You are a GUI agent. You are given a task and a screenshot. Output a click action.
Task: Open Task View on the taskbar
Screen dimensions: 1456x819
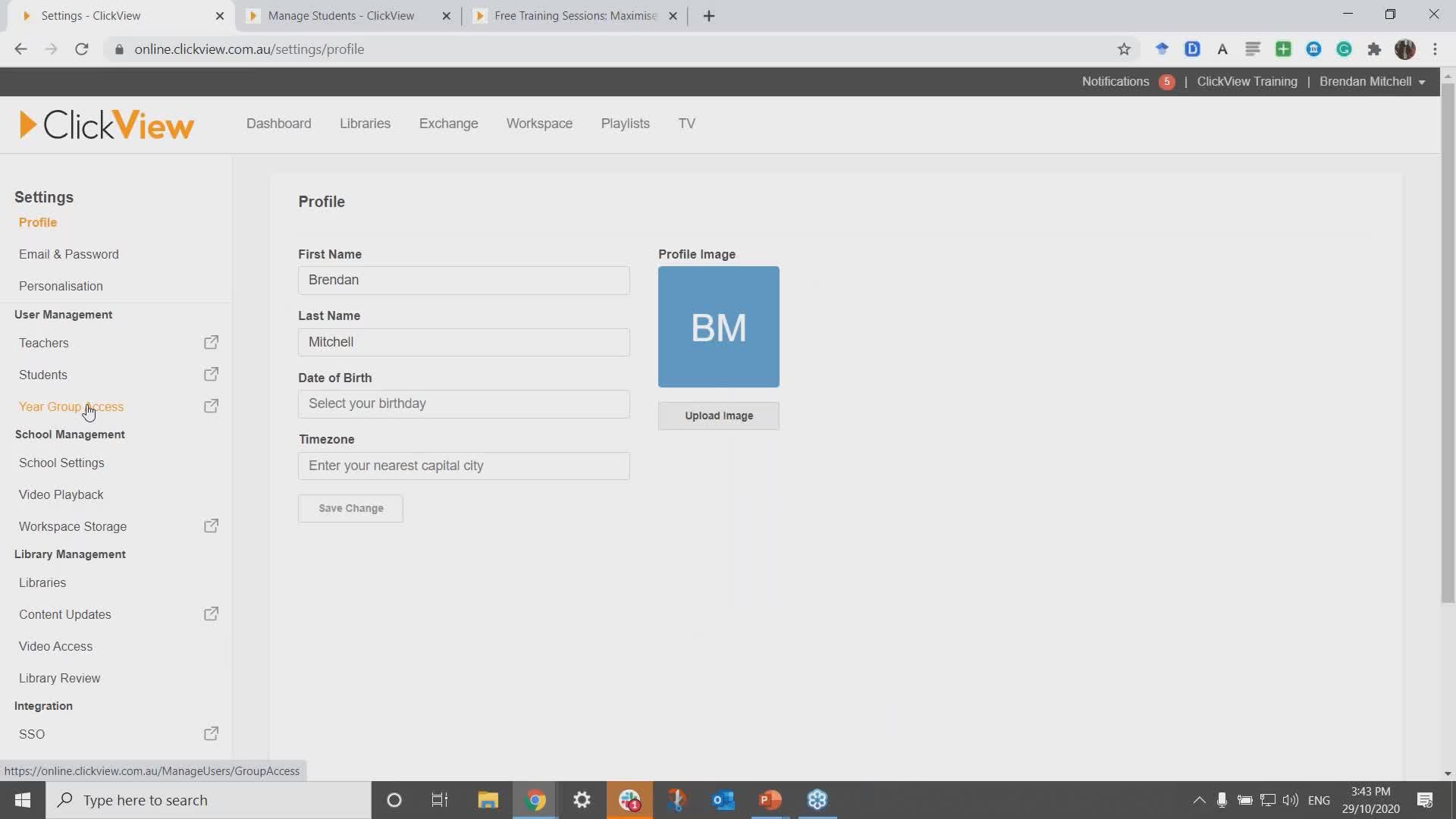(x=440, y=800)
